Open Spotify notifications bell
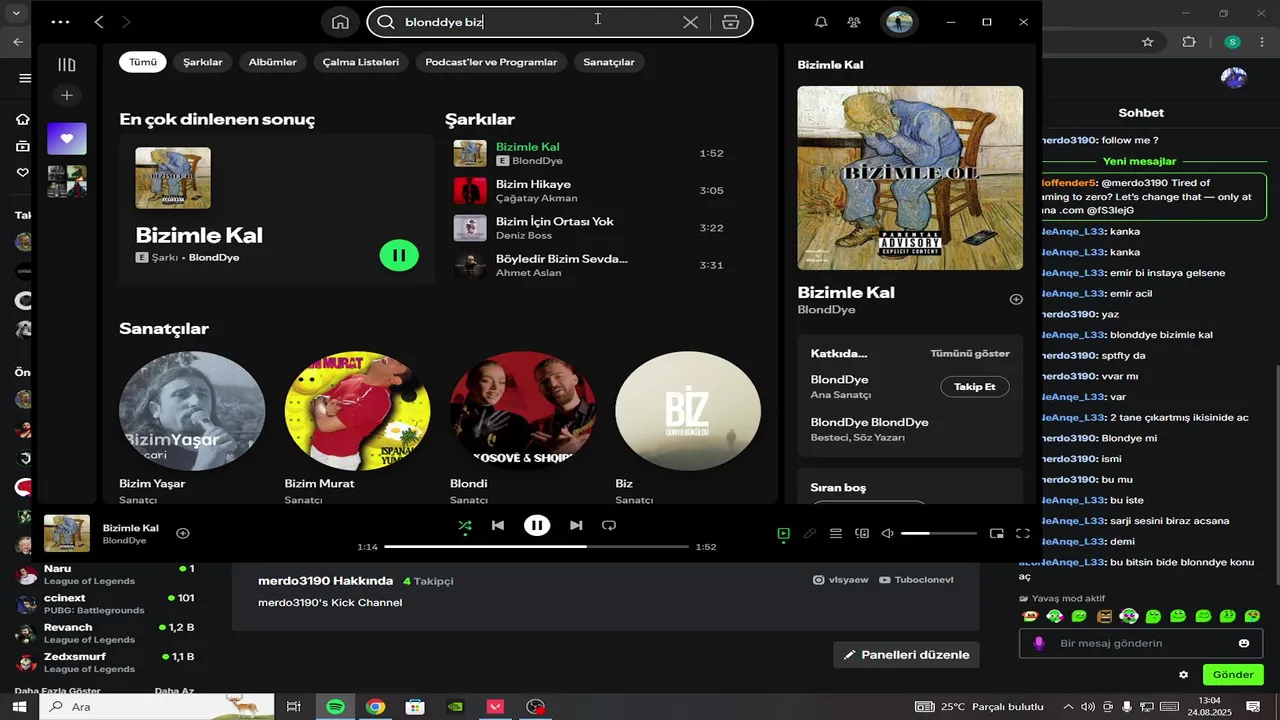The height and width of the screenshot is (720, 1280). click(821, 22)
